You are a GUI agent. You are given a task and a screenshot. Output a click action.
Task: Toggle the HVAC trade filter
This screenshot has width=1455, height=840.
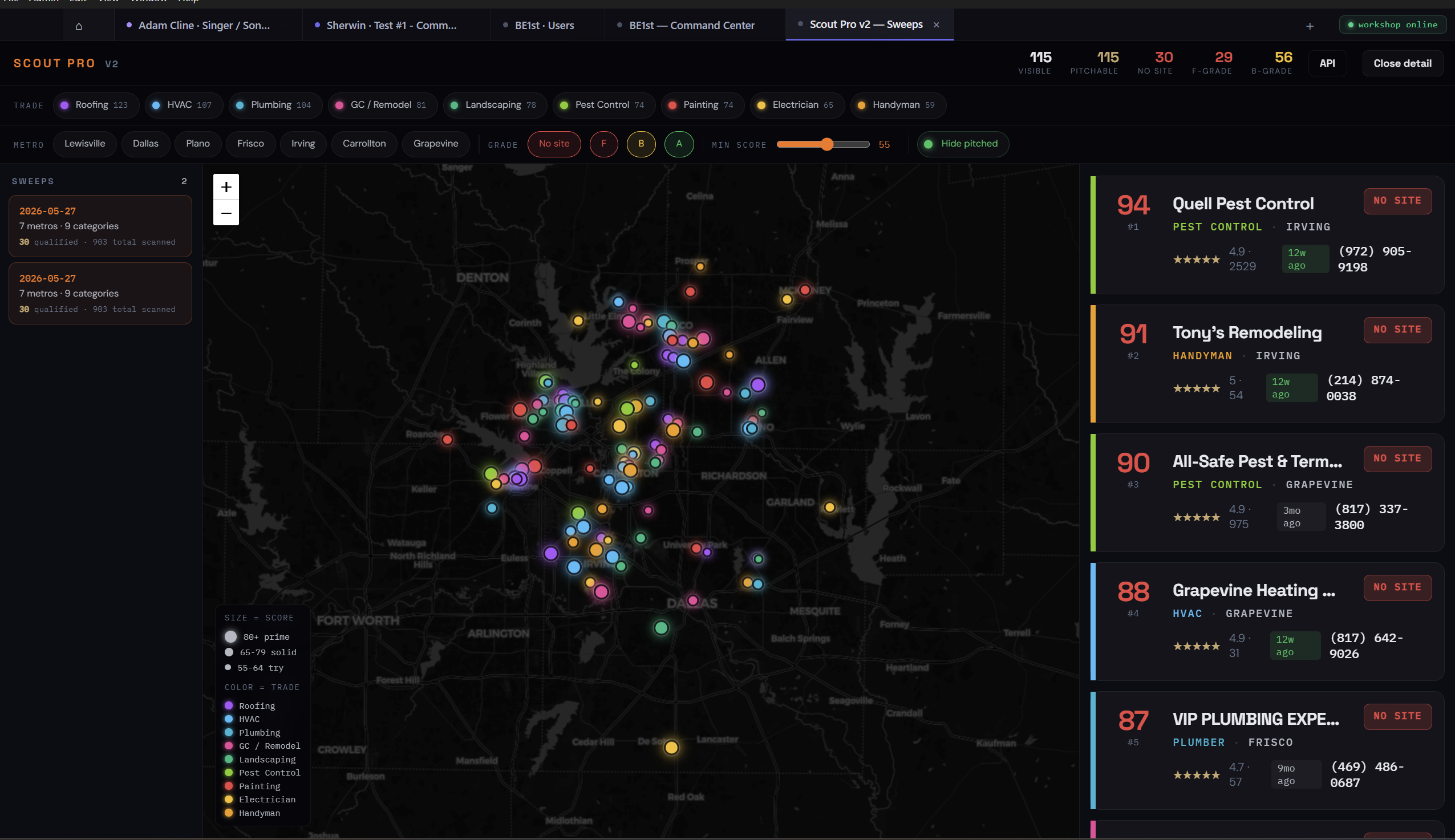pyautogui.click(x=184, y=105)
